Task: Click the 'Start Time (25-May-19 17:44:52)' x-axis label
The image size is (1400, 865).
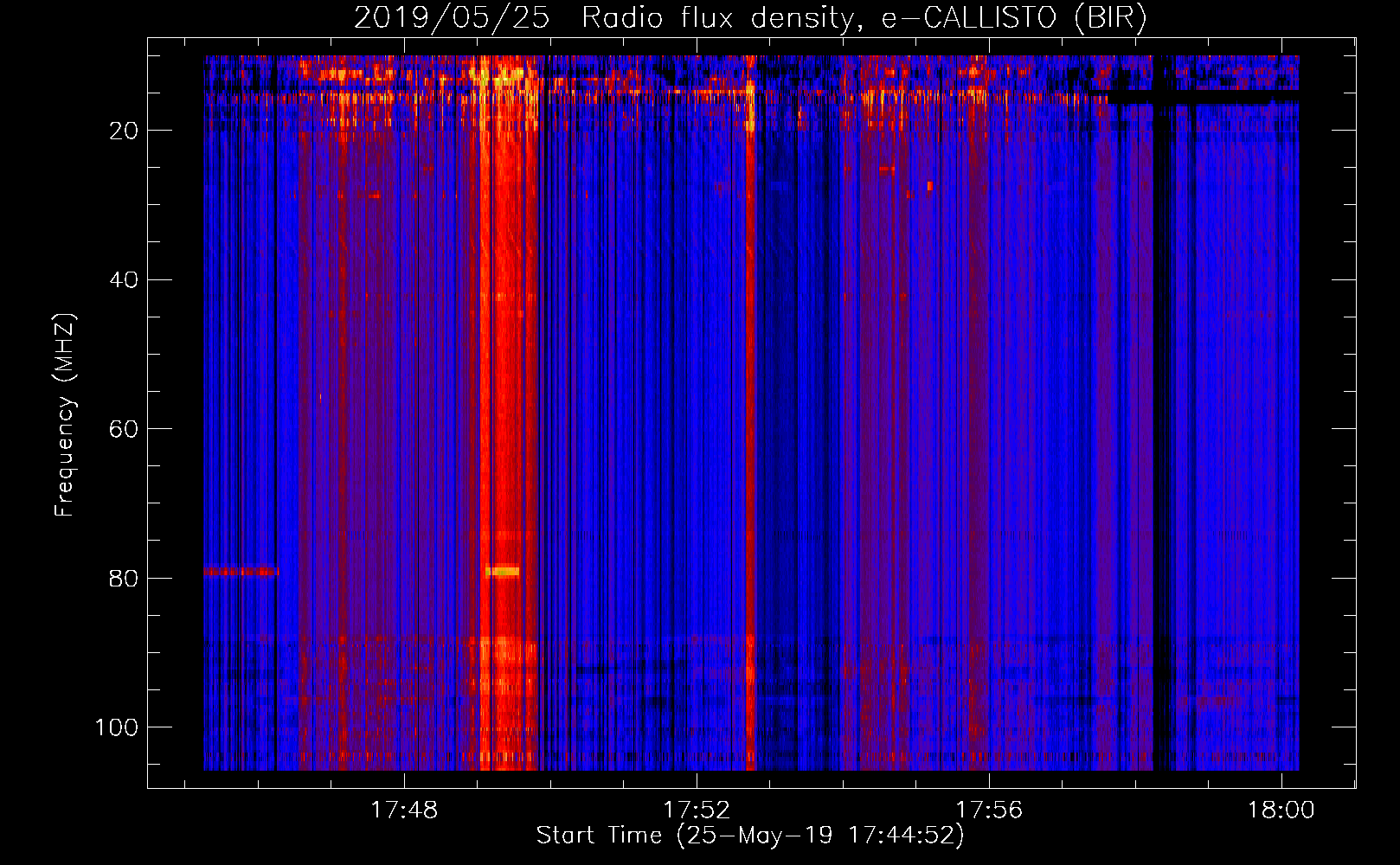Action: pyautogui.click(x=750, y=836)
